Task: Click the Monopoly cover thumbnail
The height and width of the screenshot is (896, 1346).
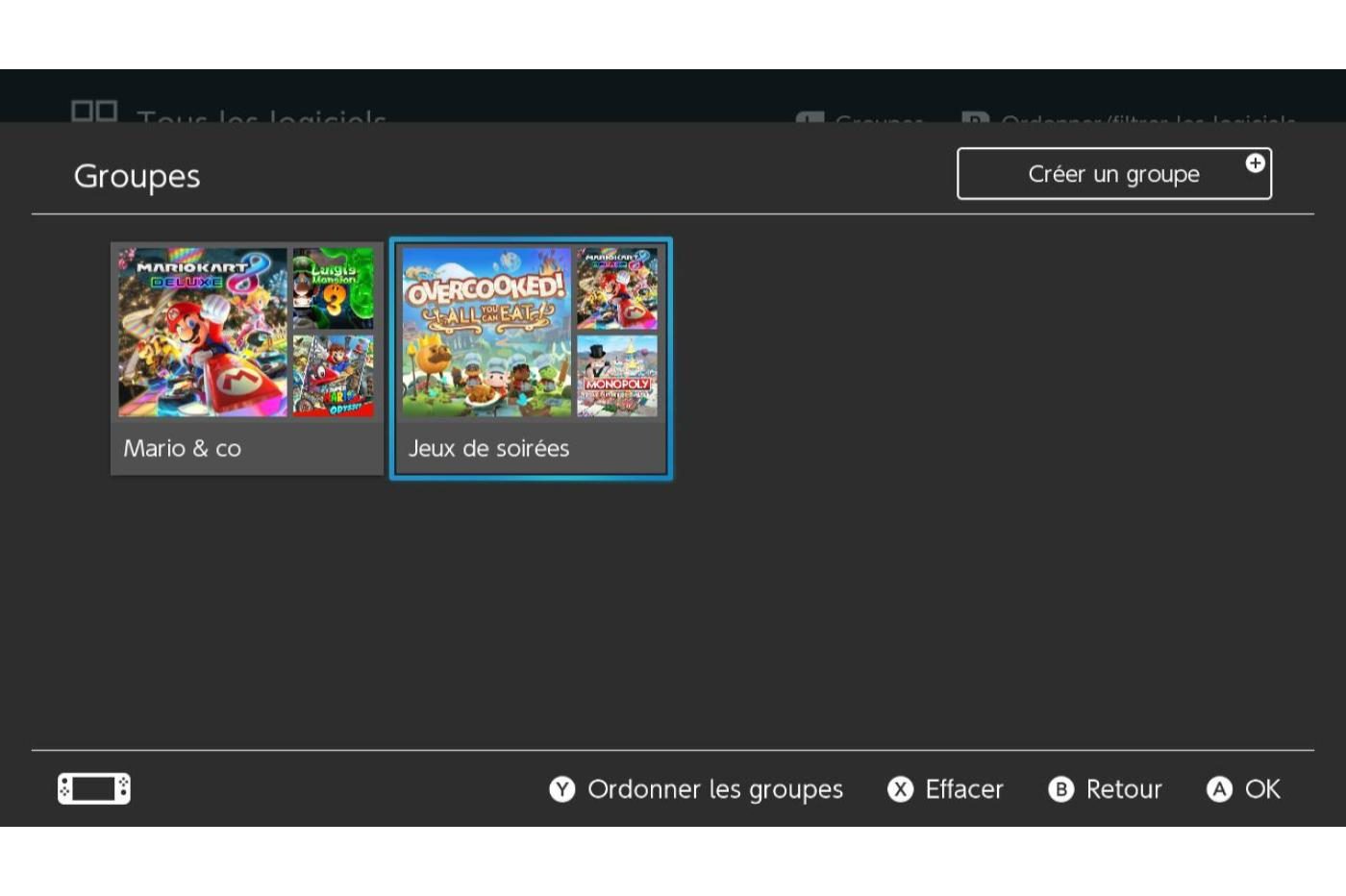Action: click(x=617, y=376)
